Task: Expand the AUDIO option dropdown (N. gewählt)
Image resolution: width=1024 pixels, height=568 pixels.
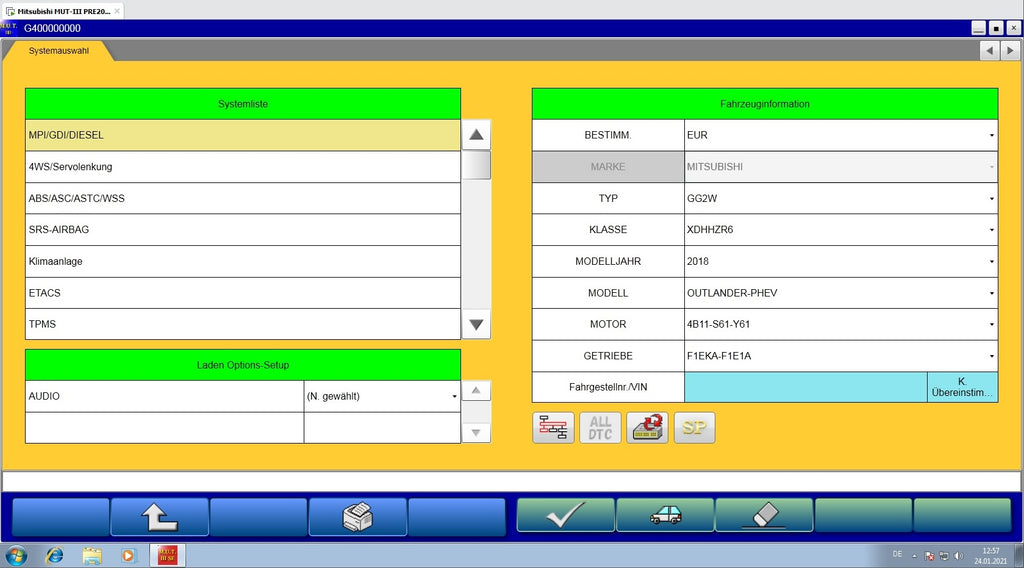Action: click(382, 397)
